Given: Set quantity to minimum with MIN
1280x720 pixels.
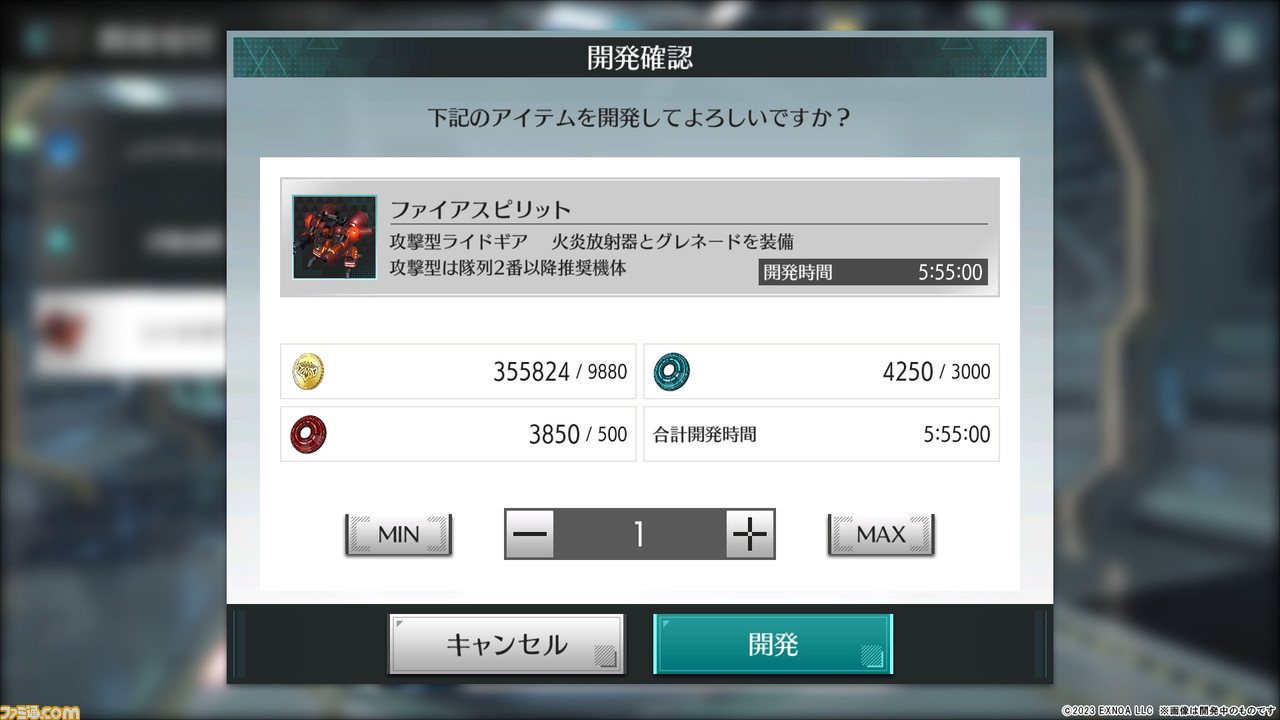Looking at the screenshot, I should coord(399,535).
